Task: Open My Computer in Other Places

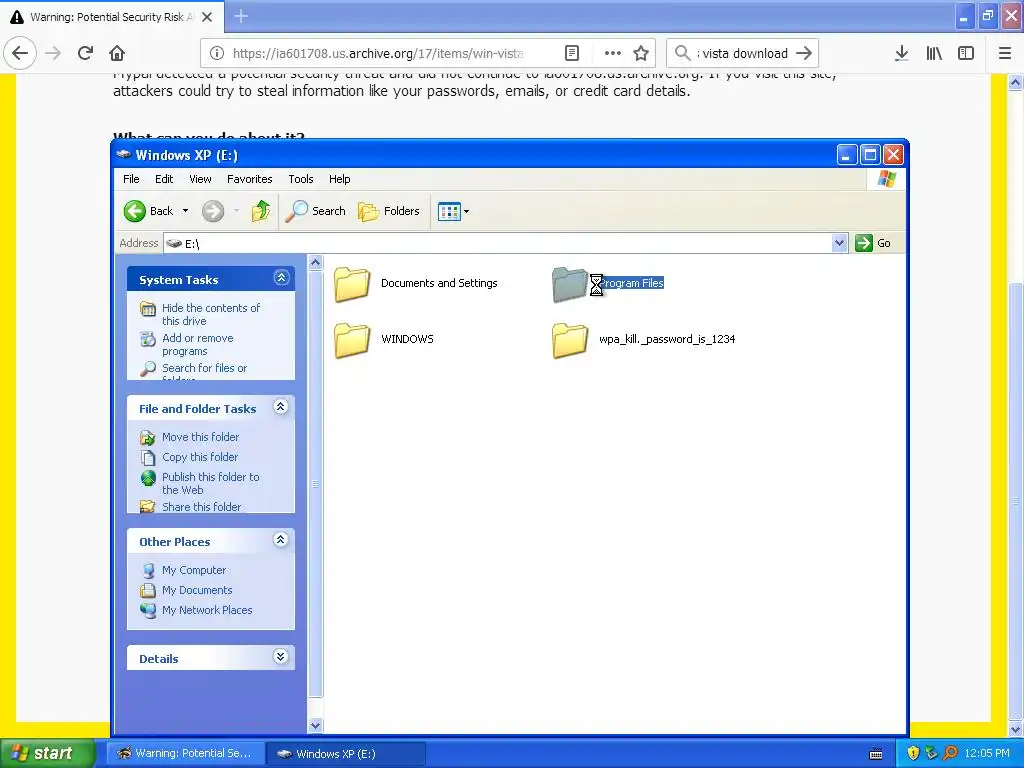Action: 194,570
